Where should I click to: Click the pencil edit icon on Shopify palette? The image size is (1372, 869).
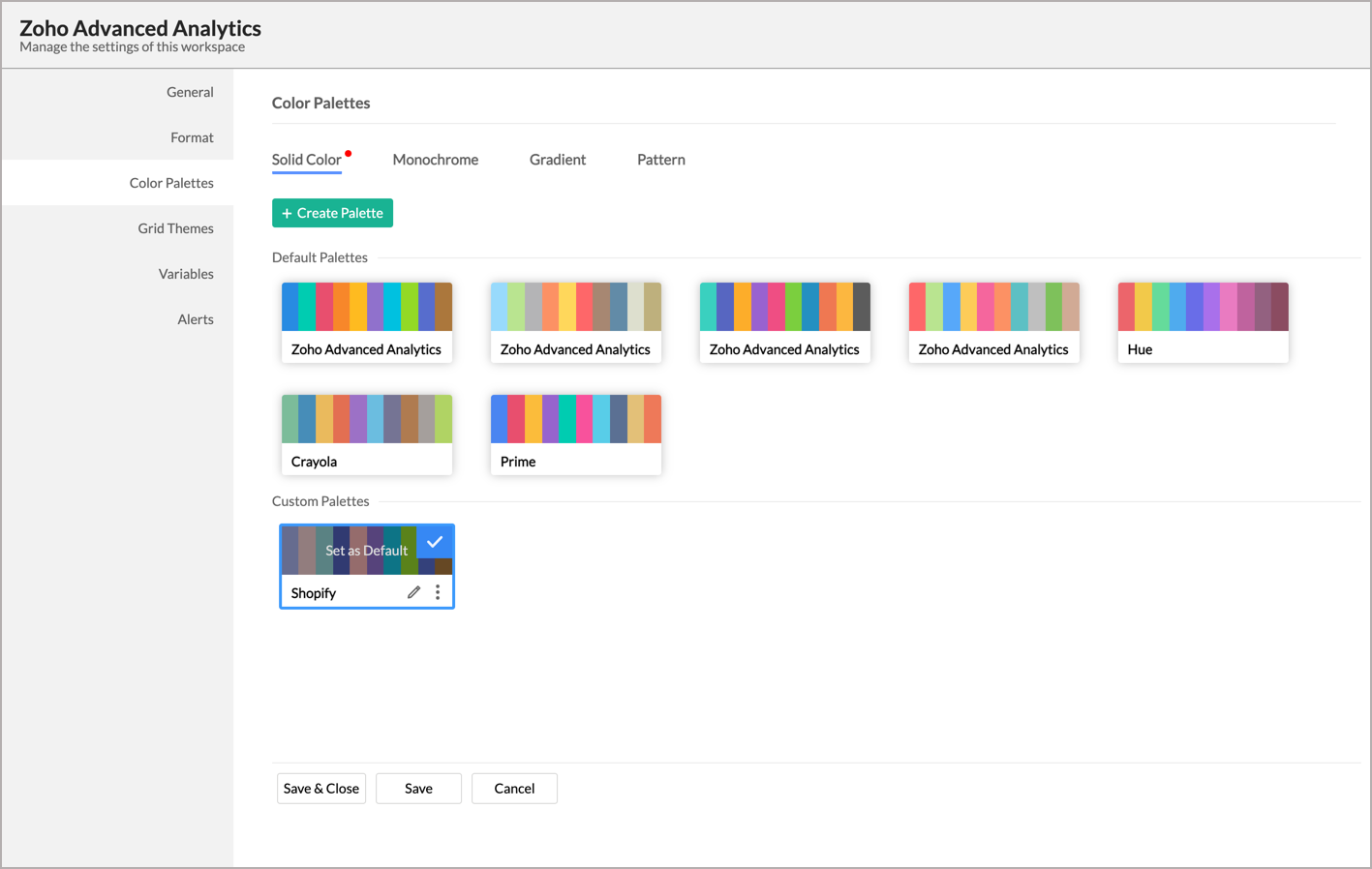[x=413, y=592]
